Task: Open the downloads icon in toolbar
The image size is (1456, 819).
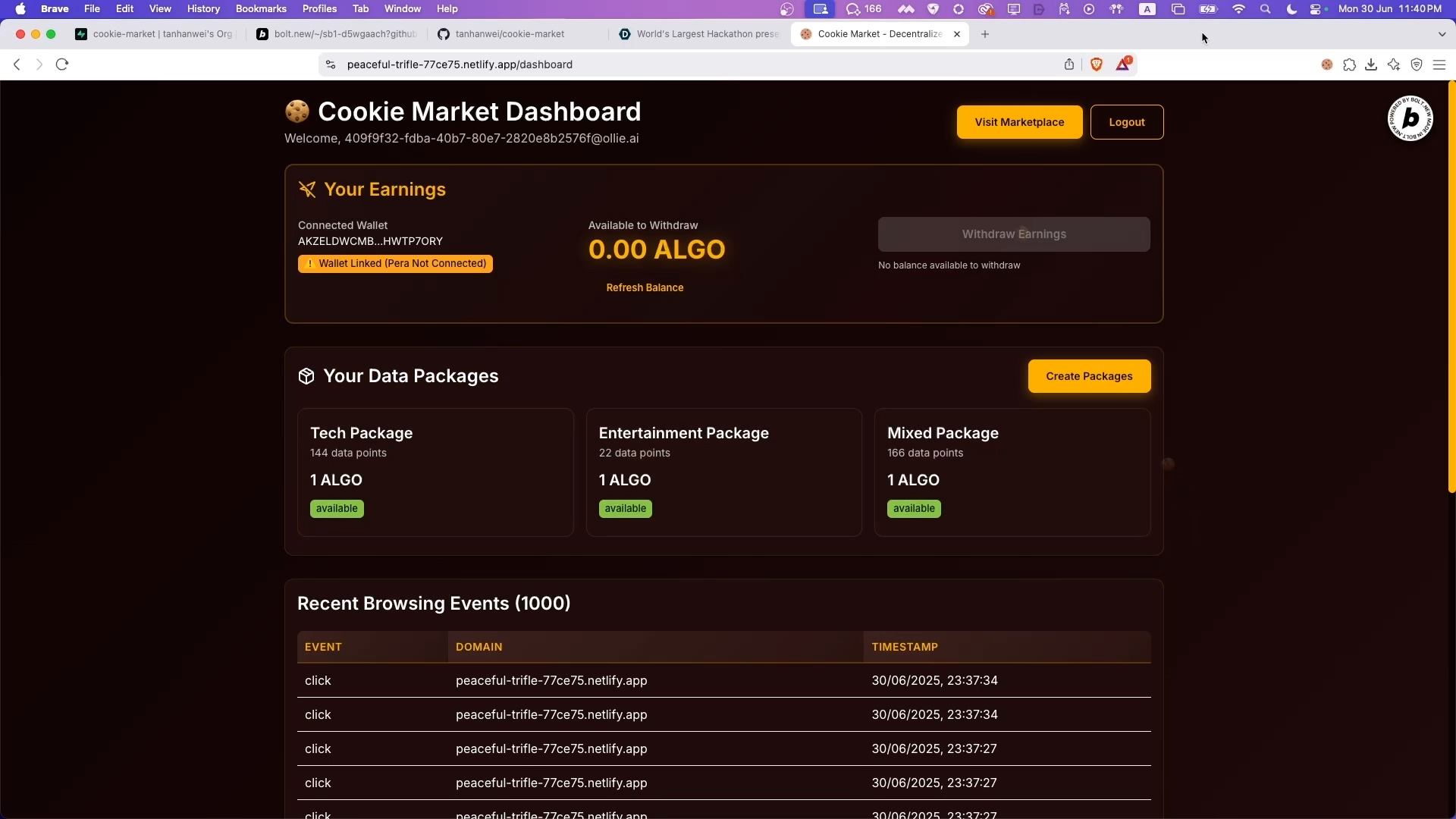Action: [x=1371, y=65]
